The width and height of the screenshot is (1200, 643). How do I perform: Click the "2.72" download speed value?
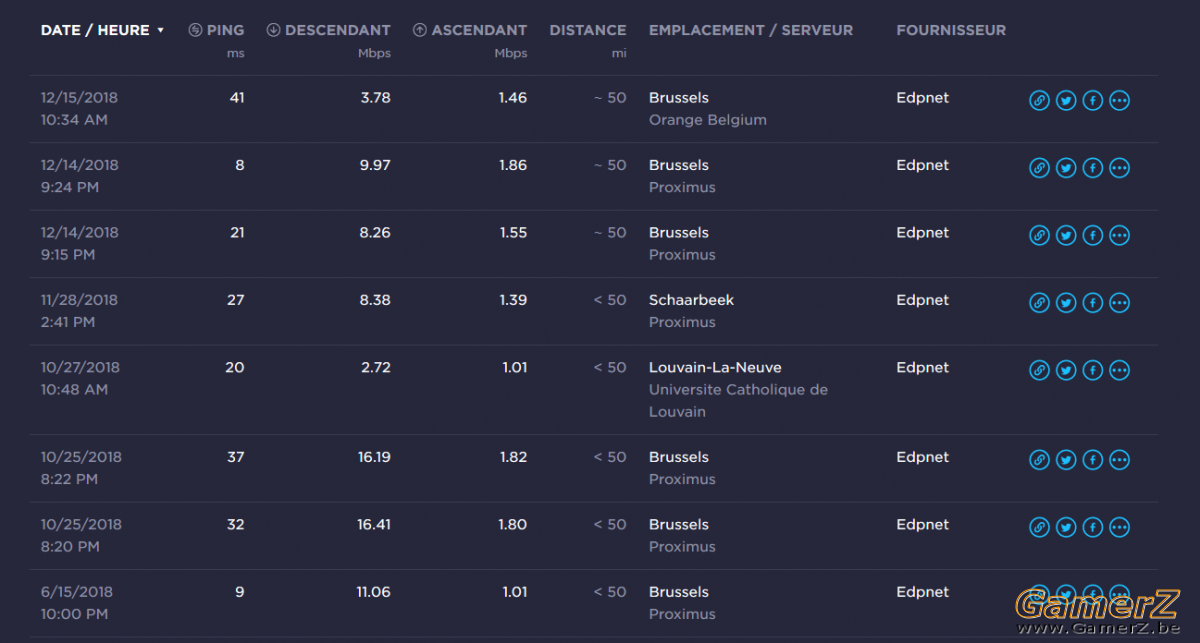click(x=376, y=367)
